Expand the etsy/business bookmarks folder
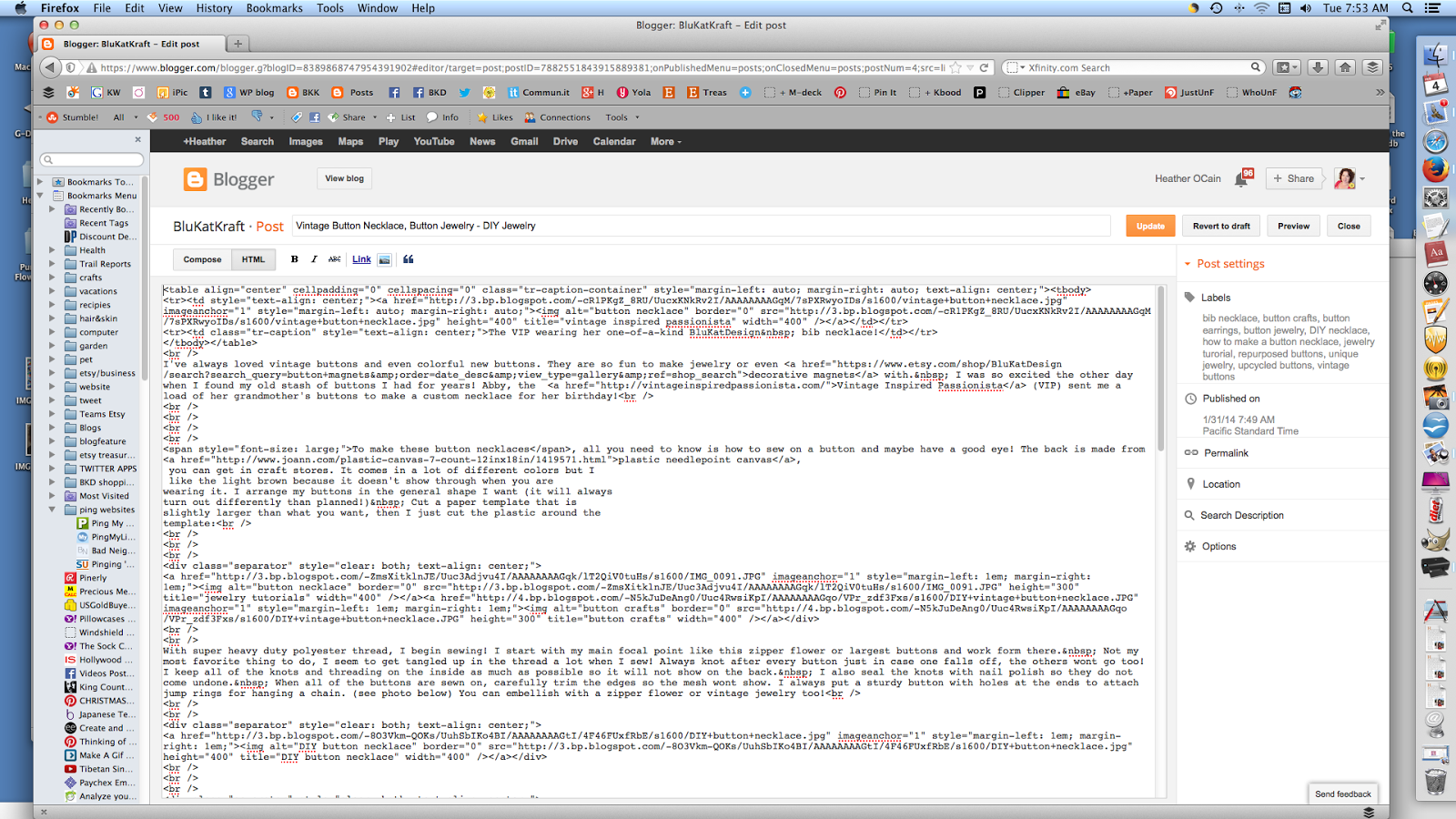This screenshot has width=1456, height=819. [52, 373]
